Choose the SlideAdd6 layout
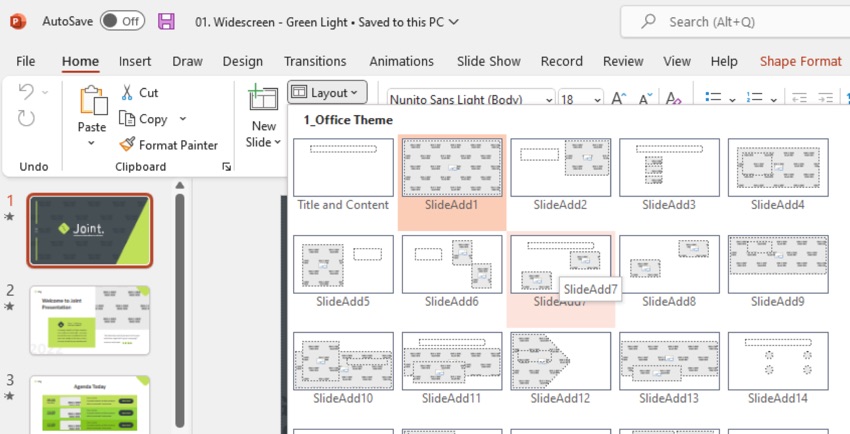This screenshot has width=850, height=434. point(452,271)
